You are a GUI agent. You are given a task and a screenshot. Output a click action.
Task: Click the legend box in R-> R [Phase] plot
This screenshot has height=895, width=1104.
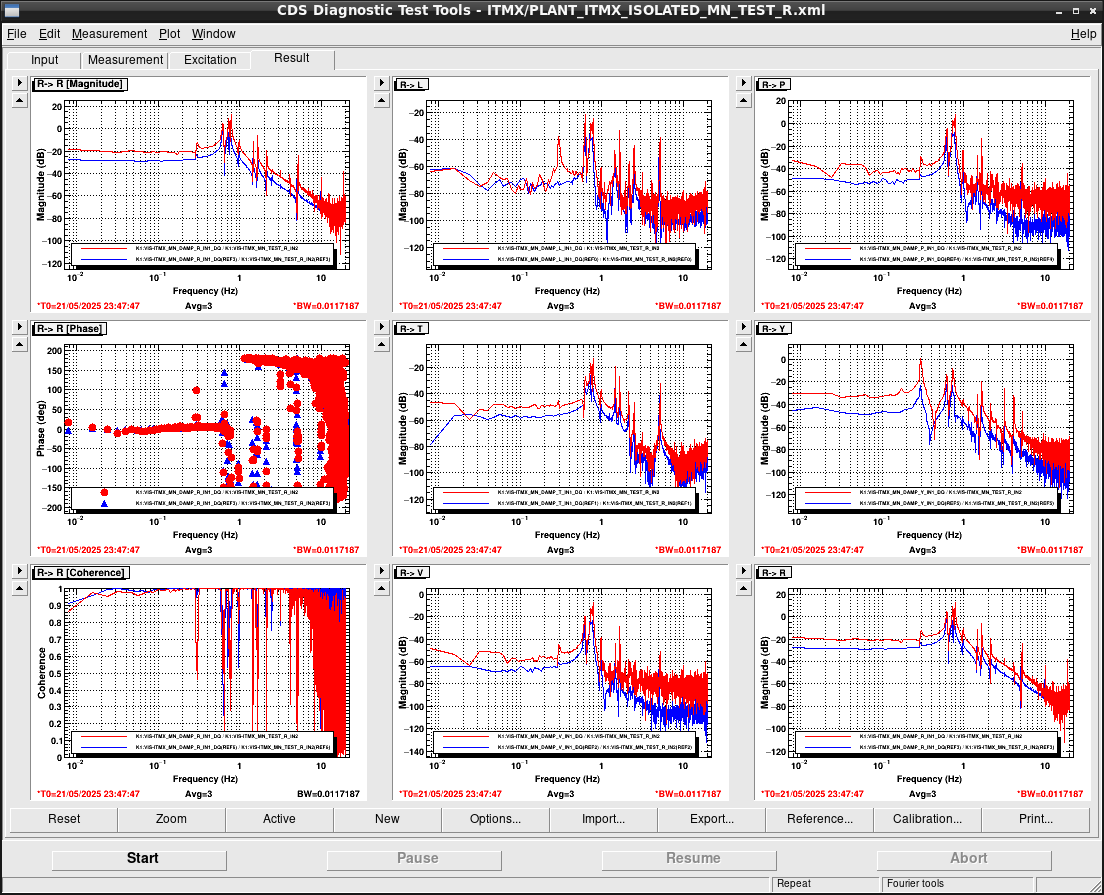pos(203,498)
